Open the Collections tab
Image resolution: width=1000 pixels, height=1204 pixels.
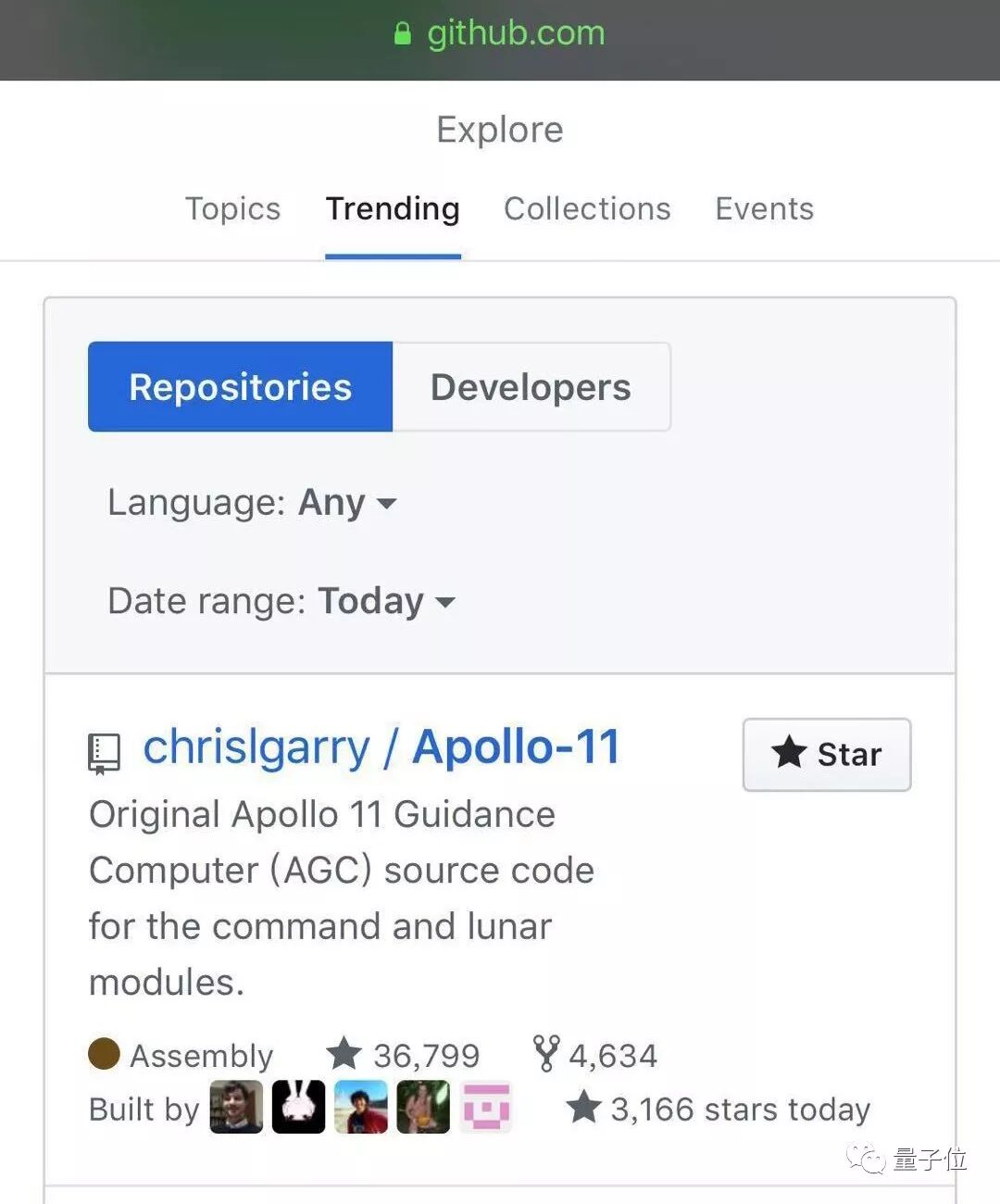tap(587, 209)
